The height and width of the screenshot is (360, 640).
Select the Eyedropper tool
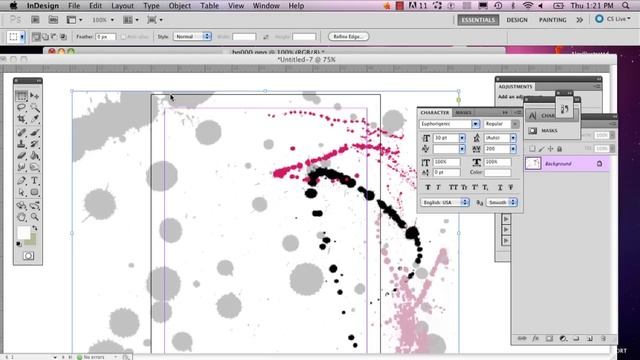[35, 119]
